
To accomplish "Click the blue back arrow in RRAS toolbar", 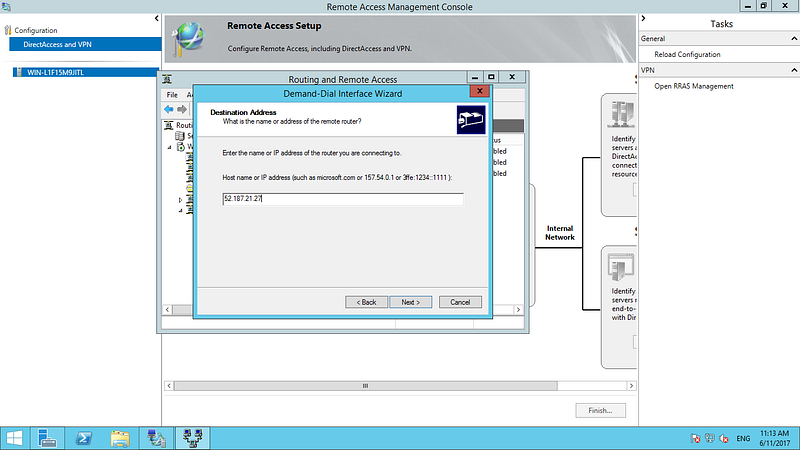I will 169,109.
